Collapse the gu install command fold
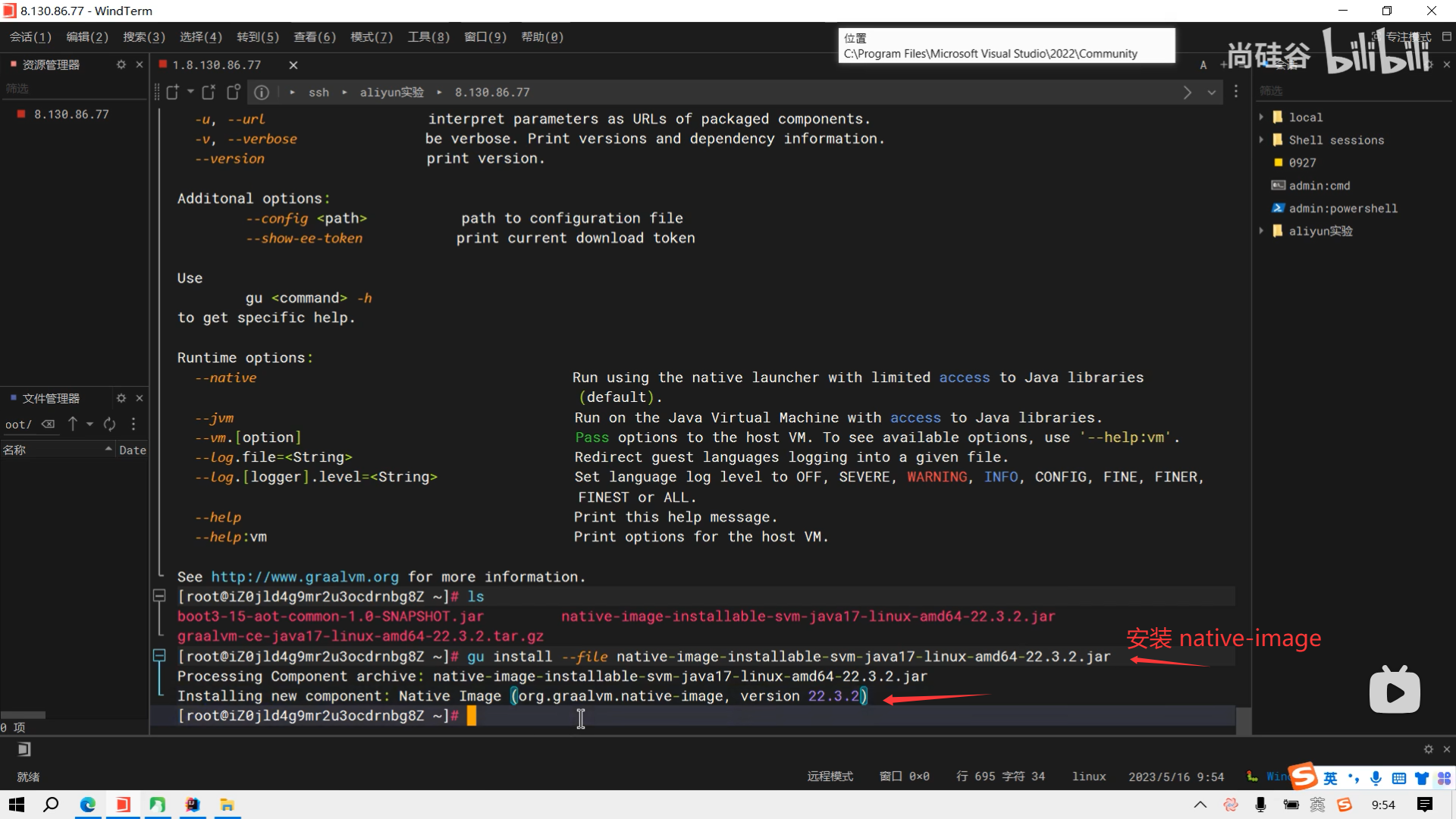Image resolution: width=1456 pixels, height=819 pixels. [x=159, y=656]
